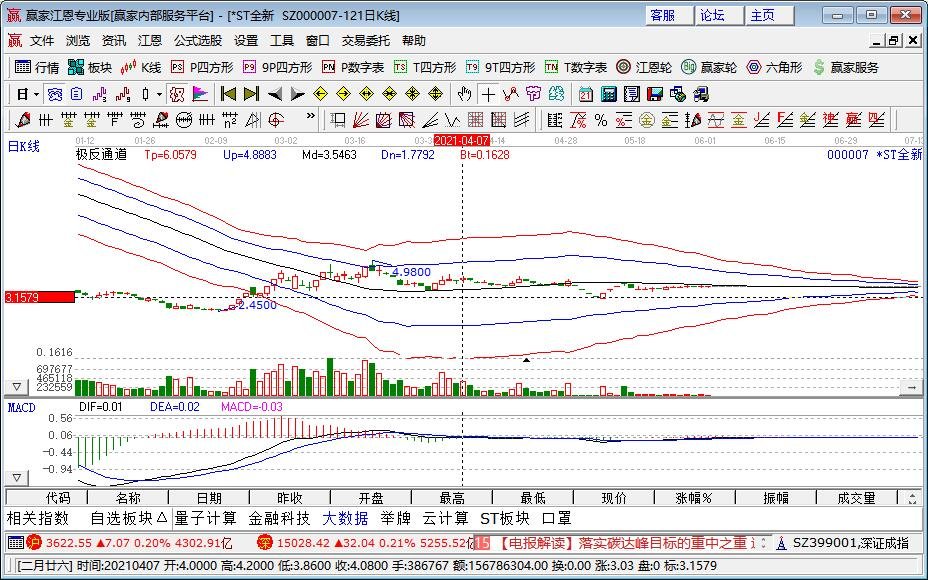Open the T四方形 tool
Image resolution: width=928 pixels, height=580 pixels.
pyautogui.click(x=426, y=67)
